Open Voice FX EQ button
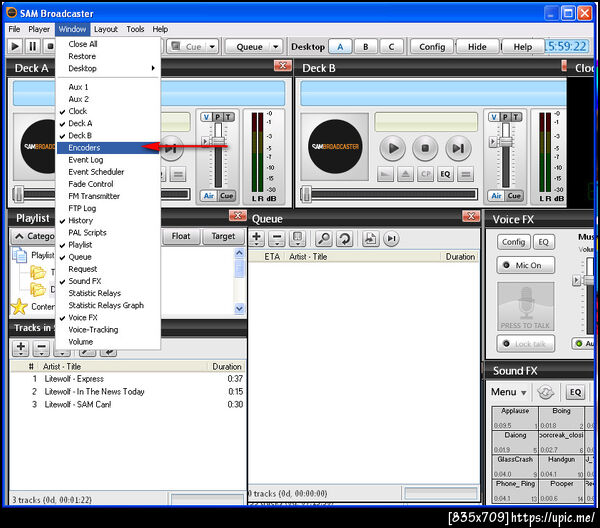 [x=543, y=242]
